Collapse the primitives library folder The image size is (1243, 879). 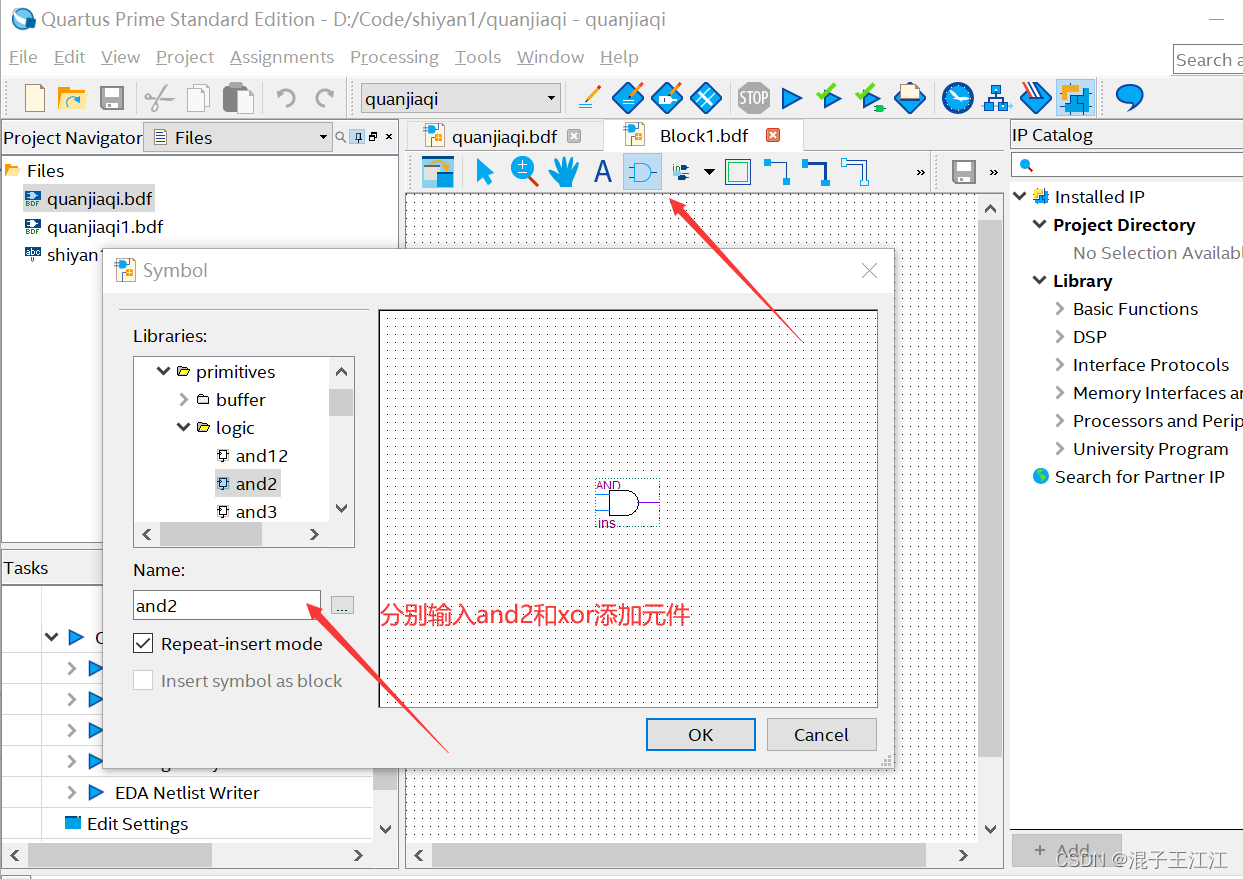click(x=164, y=372)
